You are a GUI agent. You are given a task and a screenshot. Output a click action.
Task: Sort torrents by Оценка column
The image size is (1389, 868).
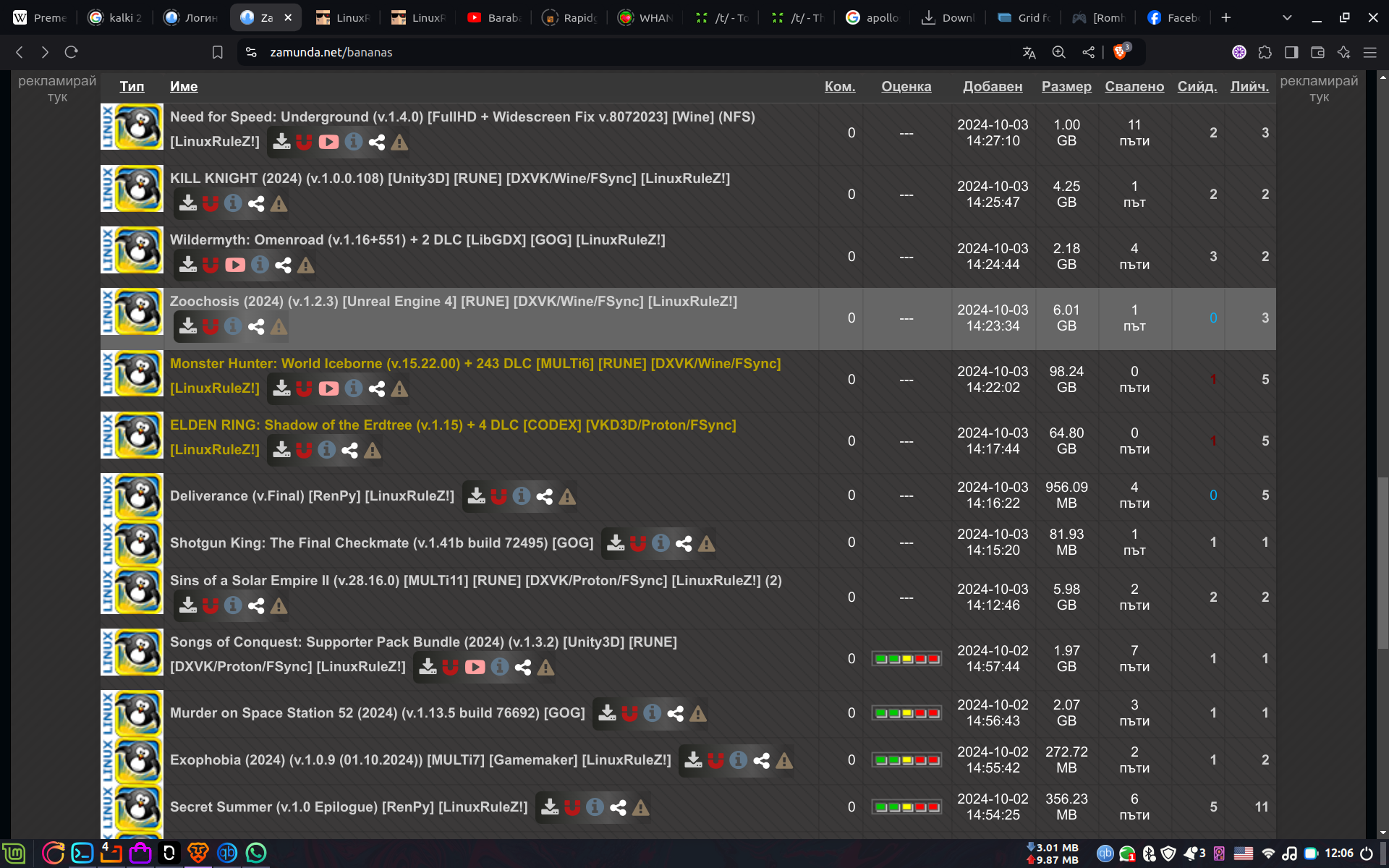(x=906, y=86)
